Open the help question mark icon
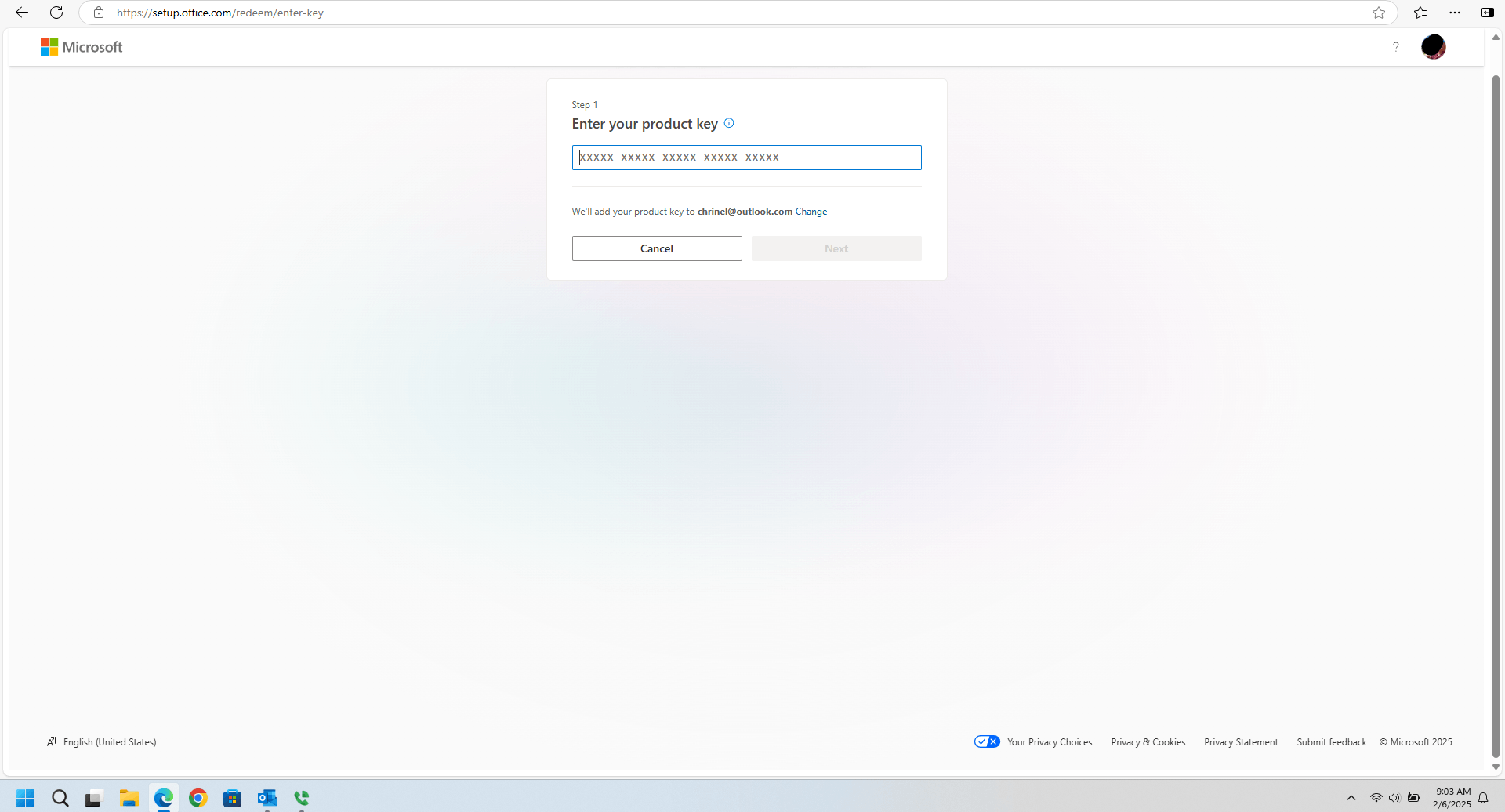1505x812 pixels. pos(1396,47)
